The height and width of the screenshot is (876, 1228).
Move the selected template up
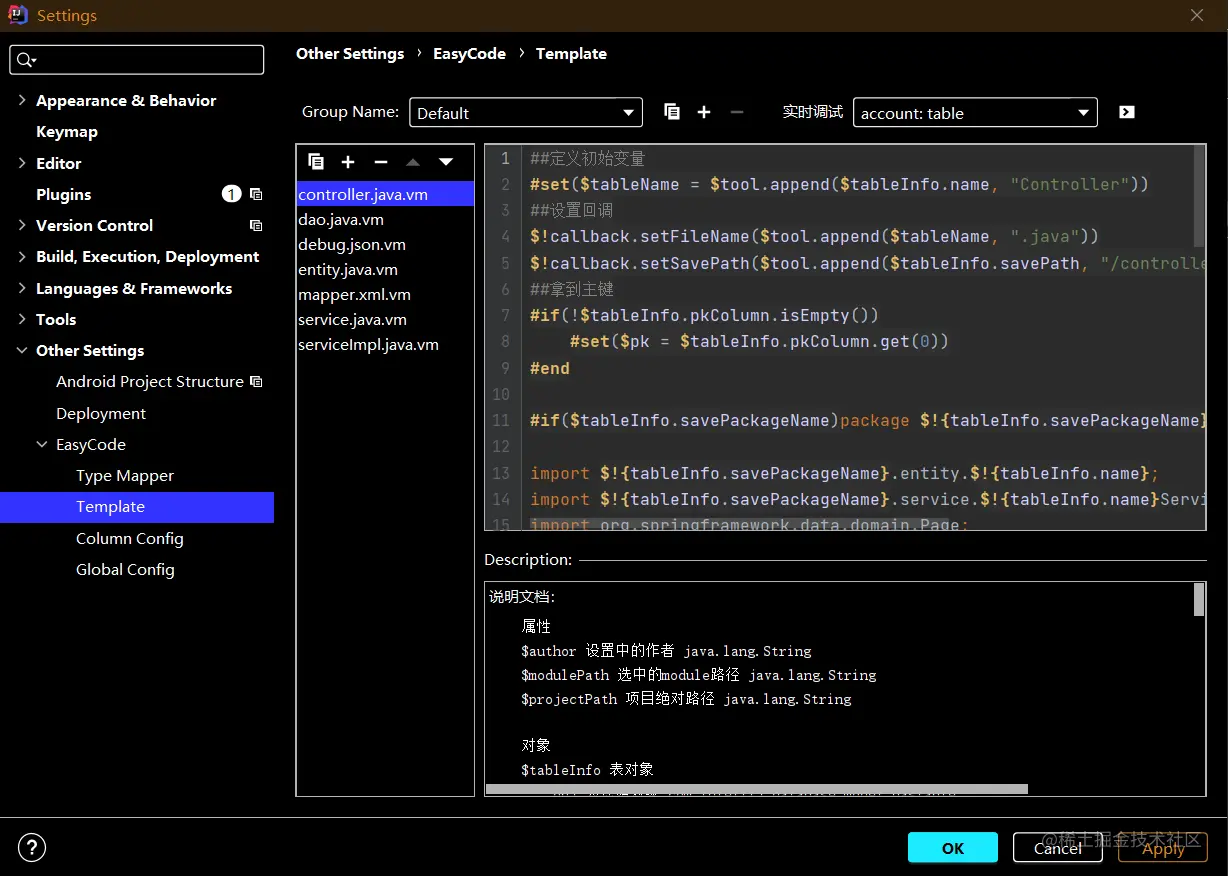coord(413,161)
